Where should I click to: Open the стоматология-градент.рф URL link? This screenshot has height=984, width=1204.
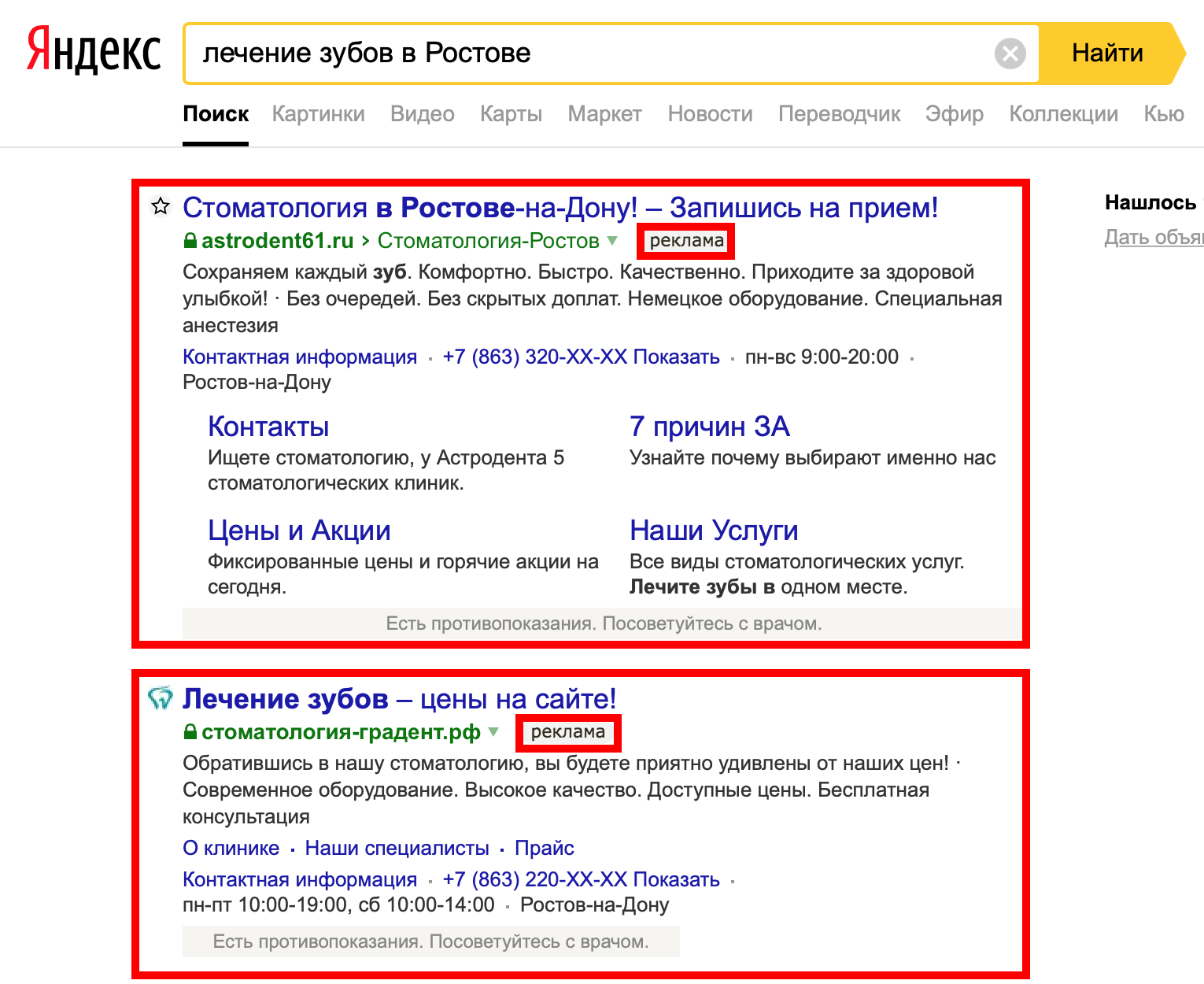point(342,732)
